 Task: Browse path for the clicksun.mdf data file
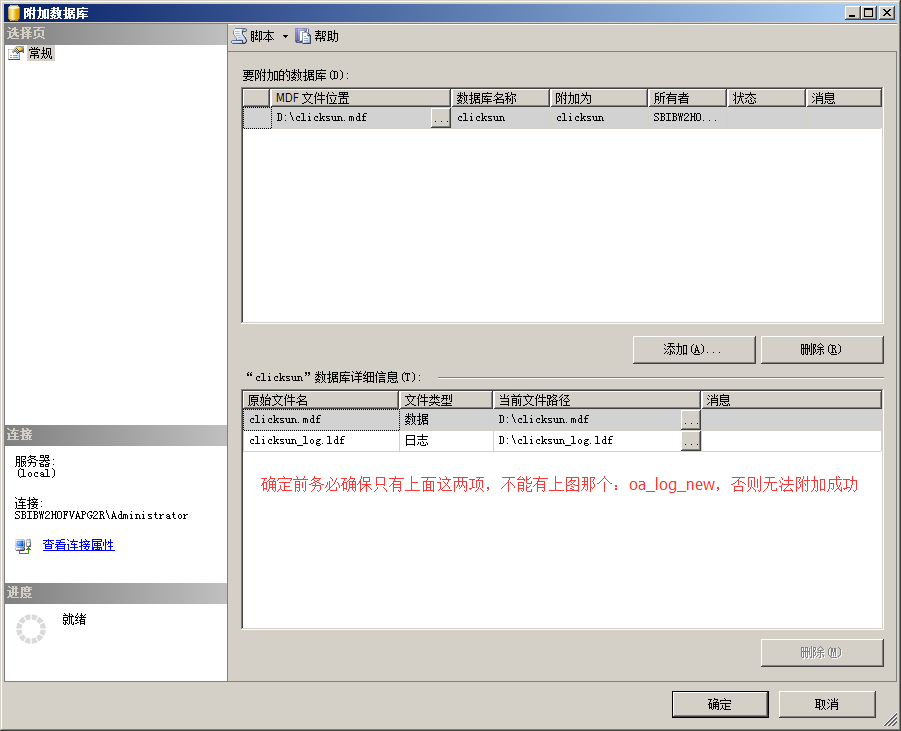coord(690,420)
